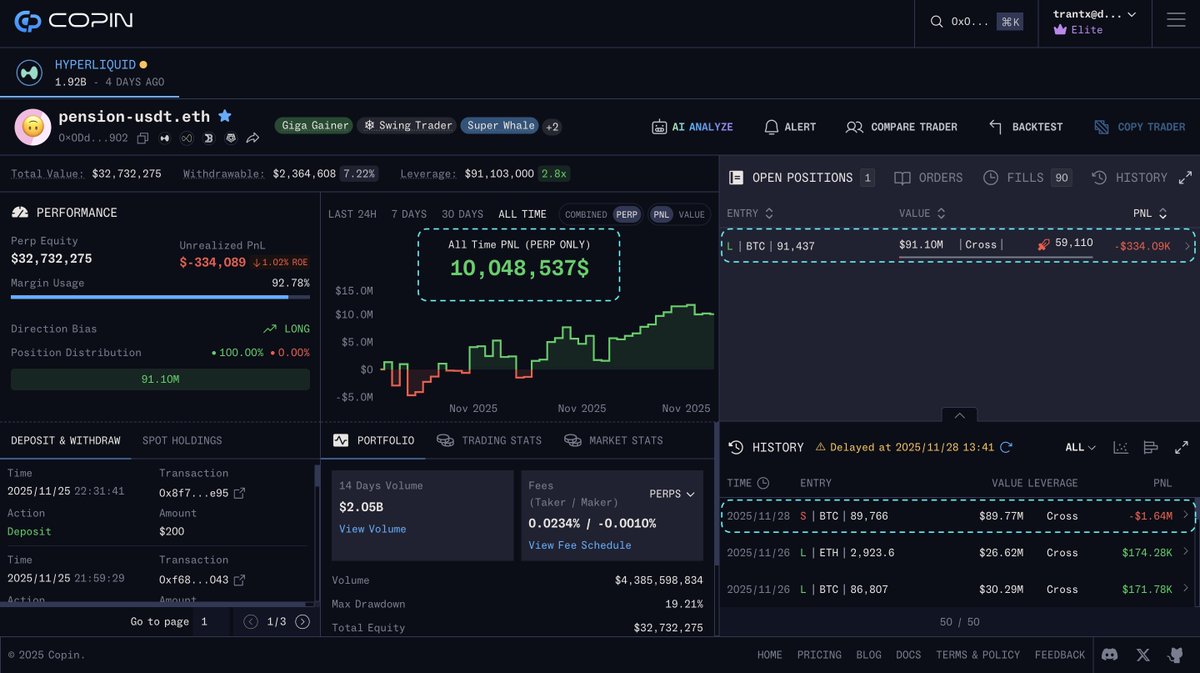The height and width of the screenshot is (673, 1200).
Task: Click the Copin logo
Action: click(x=74, y=21)
